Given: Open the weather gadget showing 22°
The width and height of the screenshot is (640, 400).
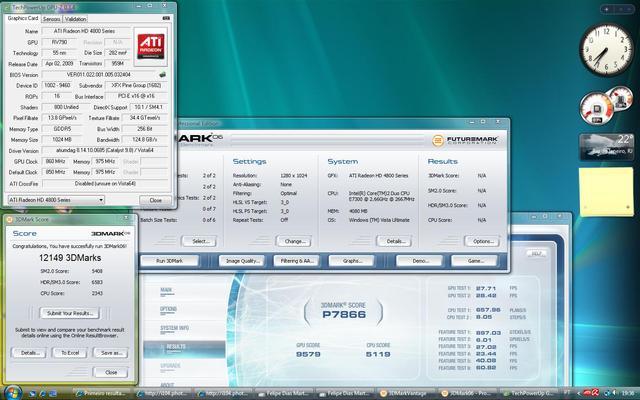Looking at the screenshot, I should point(606,147).
